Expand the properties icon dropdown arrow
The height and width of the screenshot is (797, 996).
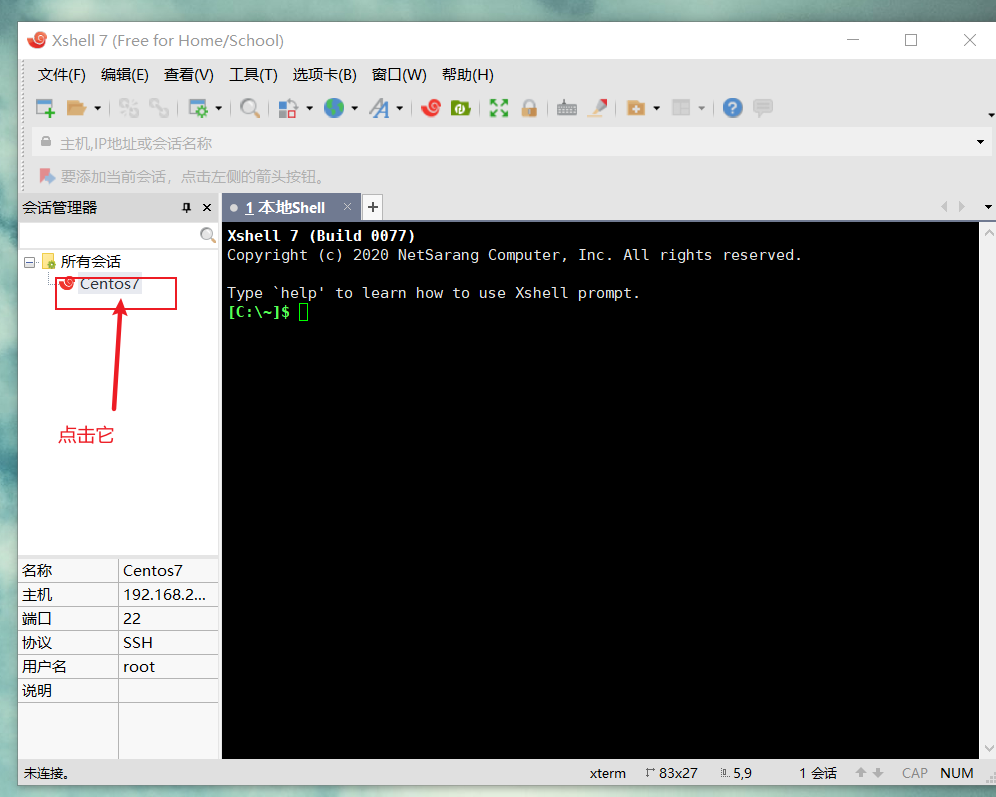point(219,109)
